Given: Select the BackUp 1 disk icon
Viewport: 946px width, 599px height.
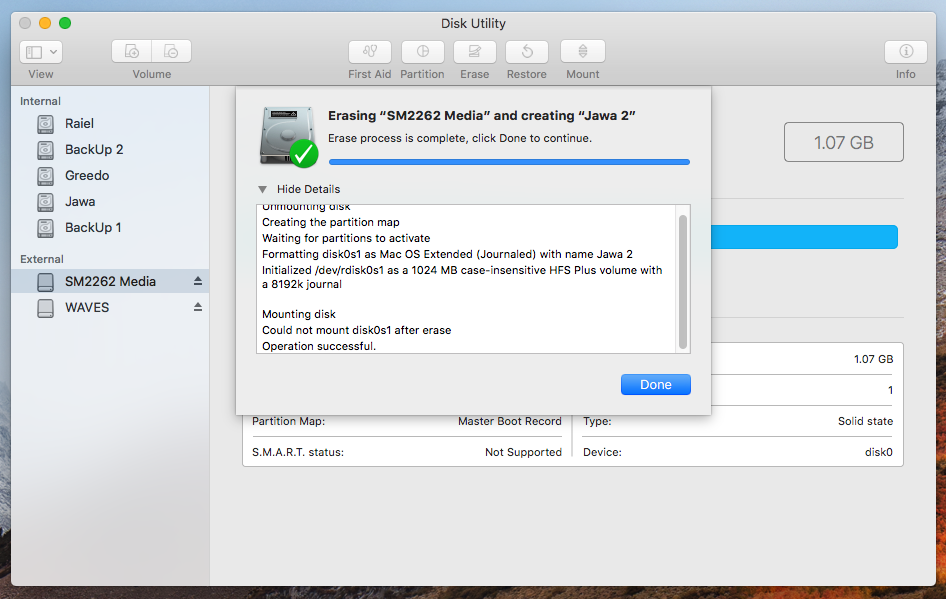Looking at the screenshot, I should point(45,227).
